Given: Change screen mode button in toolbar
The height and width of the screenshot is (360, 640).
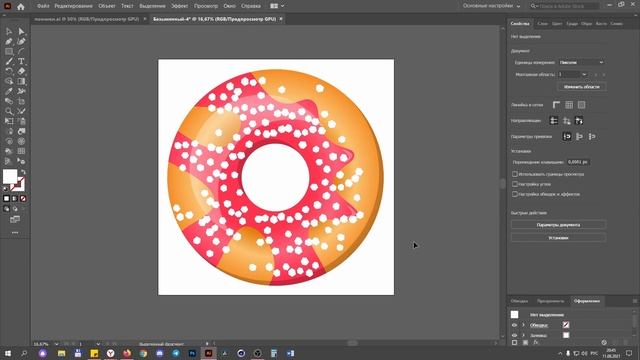Looking at the screenshot, I should tap(15, 220).
